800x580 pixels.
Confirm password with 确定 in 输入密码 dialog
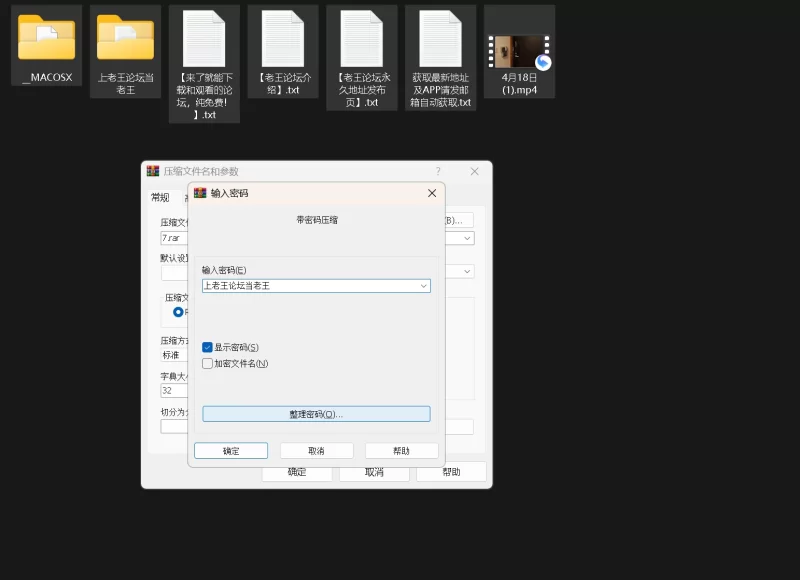click(x=231, y=451)
